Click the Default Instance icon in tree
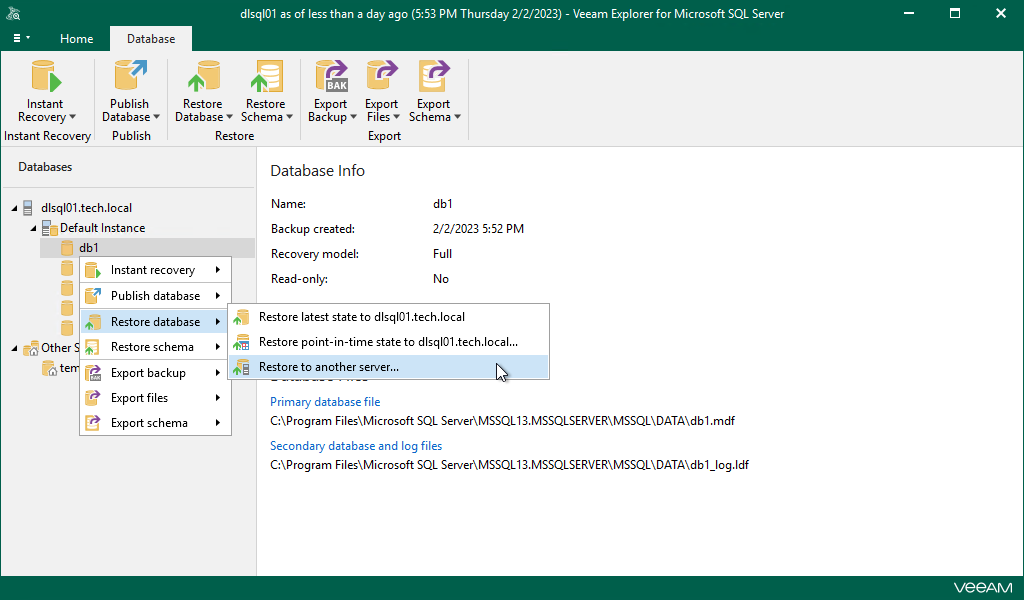The image size is (1024, 600). pyautogui.click(x=50, y=228)
